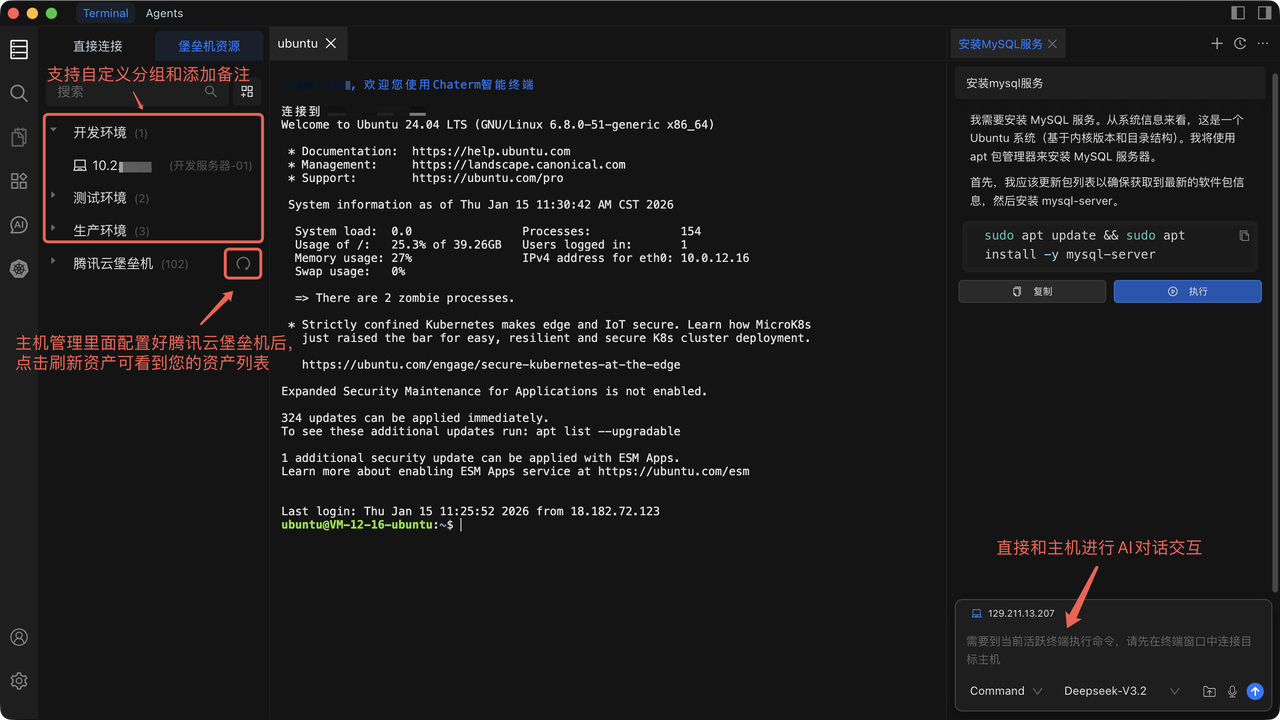Copy the code block with copy icon
This screenshot has width=1280, height=720.
[1244, 236]
